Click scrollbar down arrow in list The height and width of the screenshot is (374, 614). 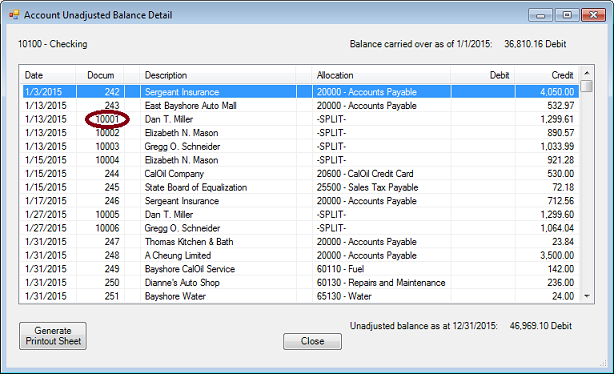point(587,296)
